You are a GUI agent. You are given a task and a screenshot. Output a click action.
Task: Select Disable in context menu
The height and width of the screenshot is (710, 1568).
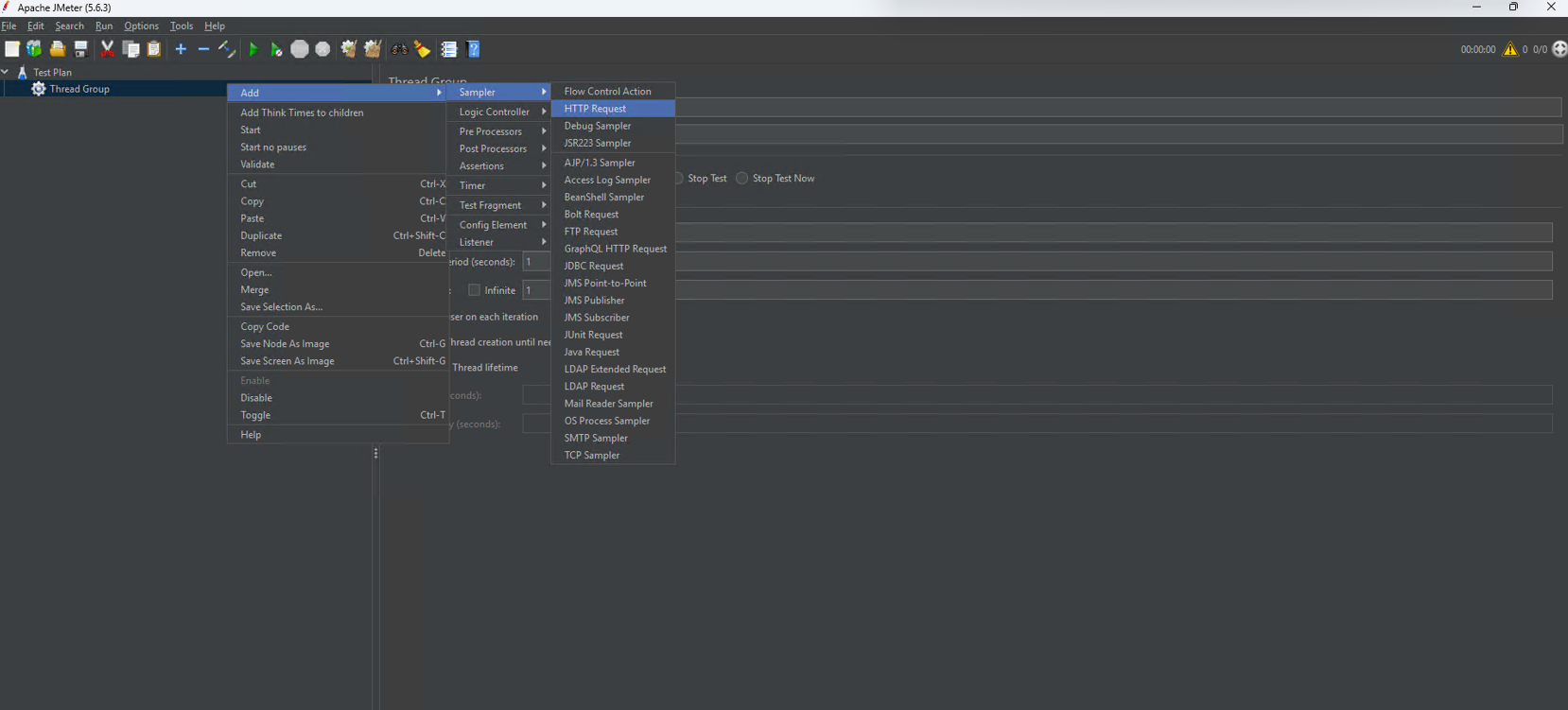click(x=338, y=398)
